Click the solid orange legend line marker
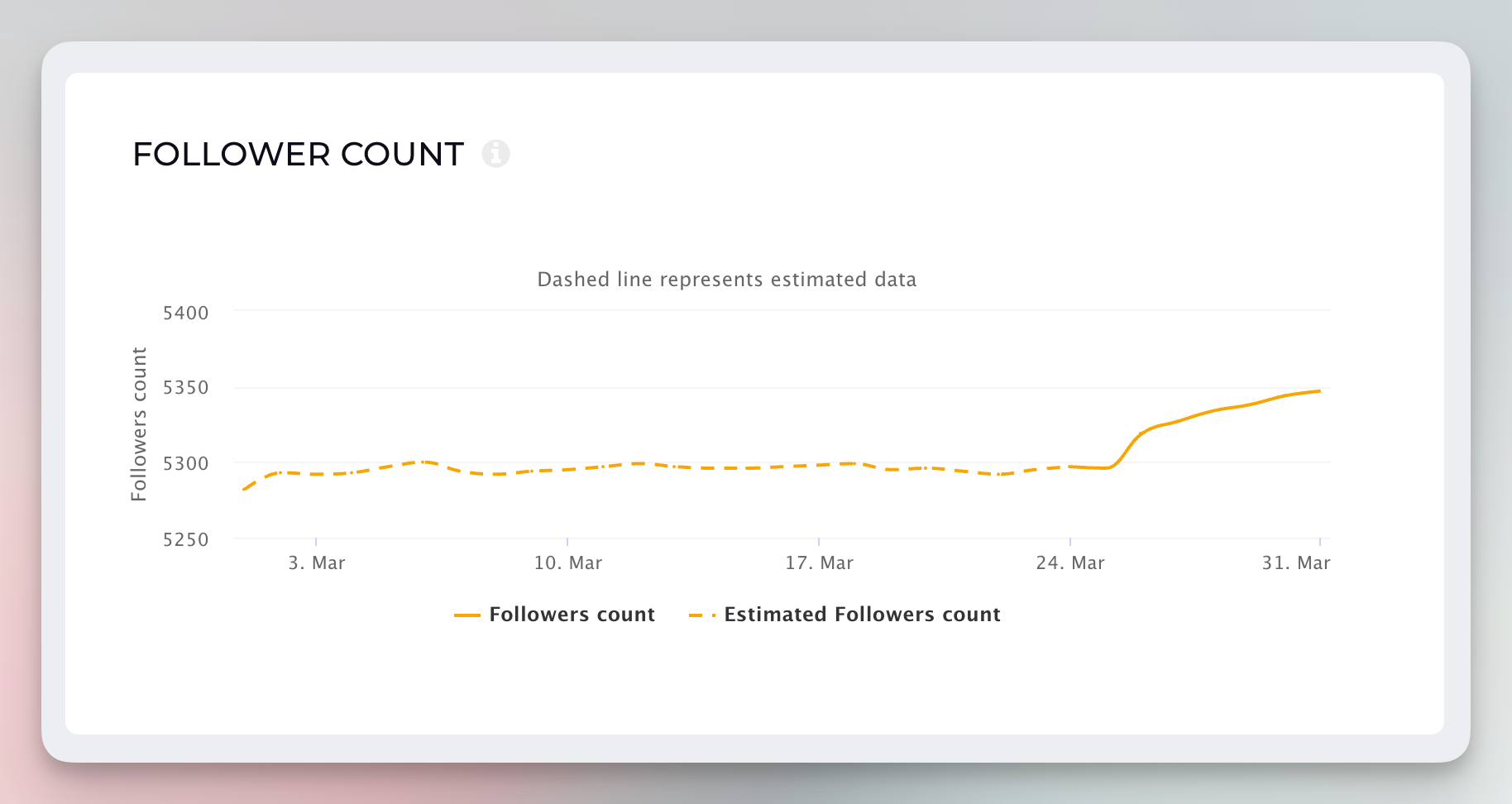 click(467, 615)
